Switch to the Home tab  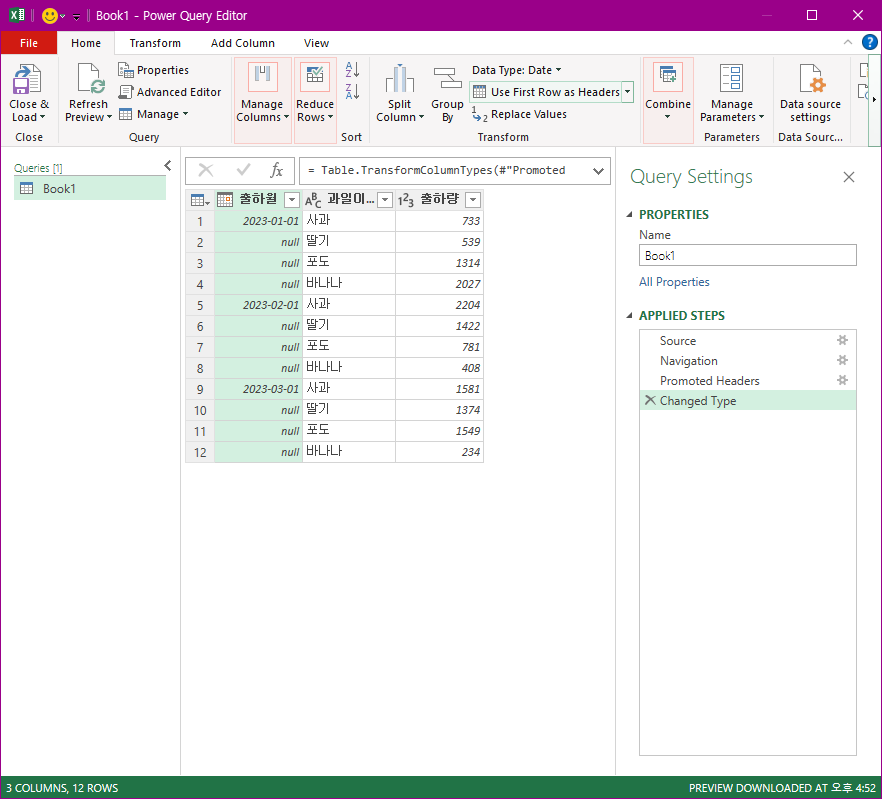pos(86,43)
